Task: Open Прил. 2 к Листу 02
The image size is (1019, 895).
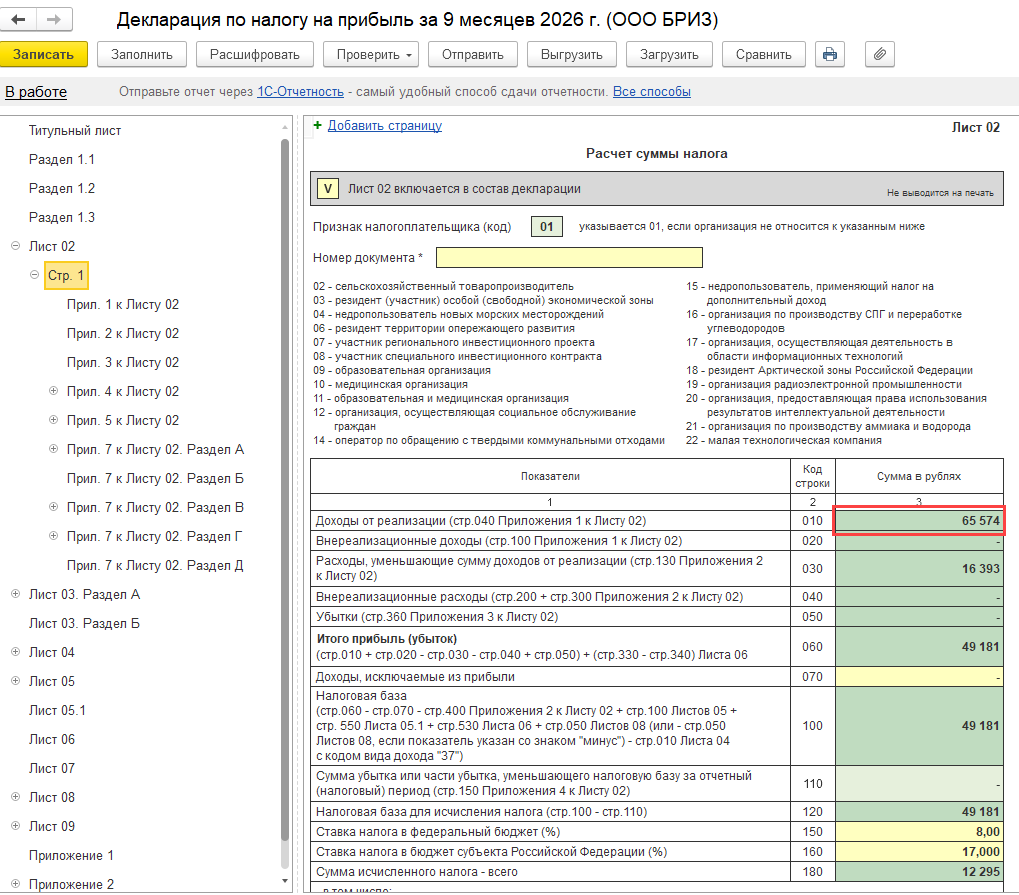Action: (x=123, y=333)
